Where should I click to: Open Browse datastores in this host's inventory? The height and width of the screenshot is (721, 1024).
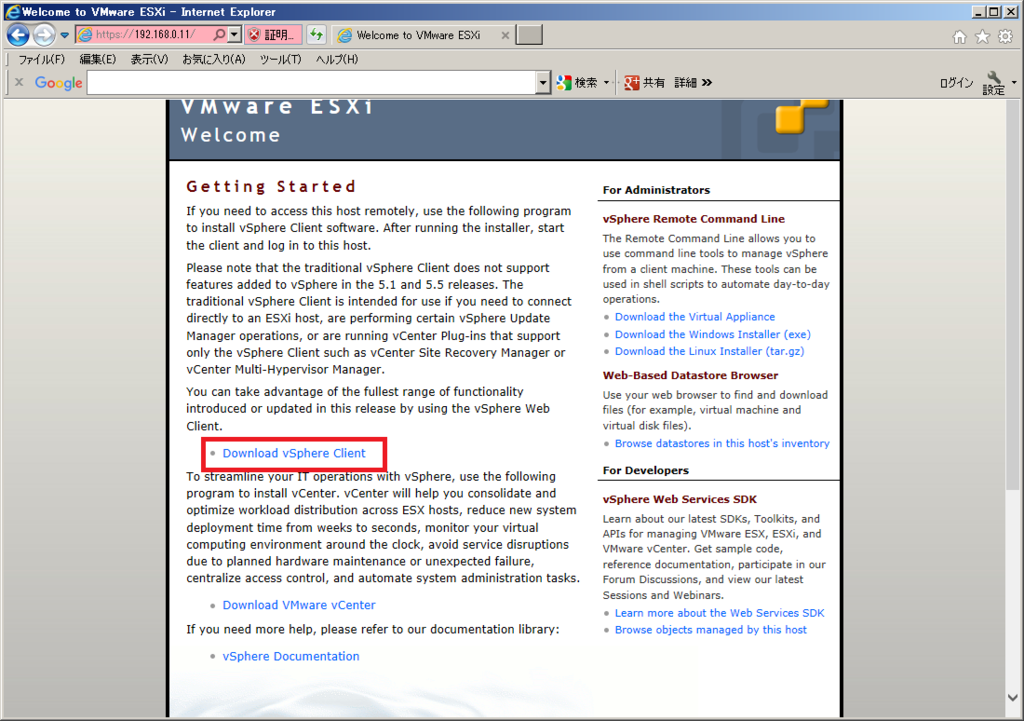point(722,443)
